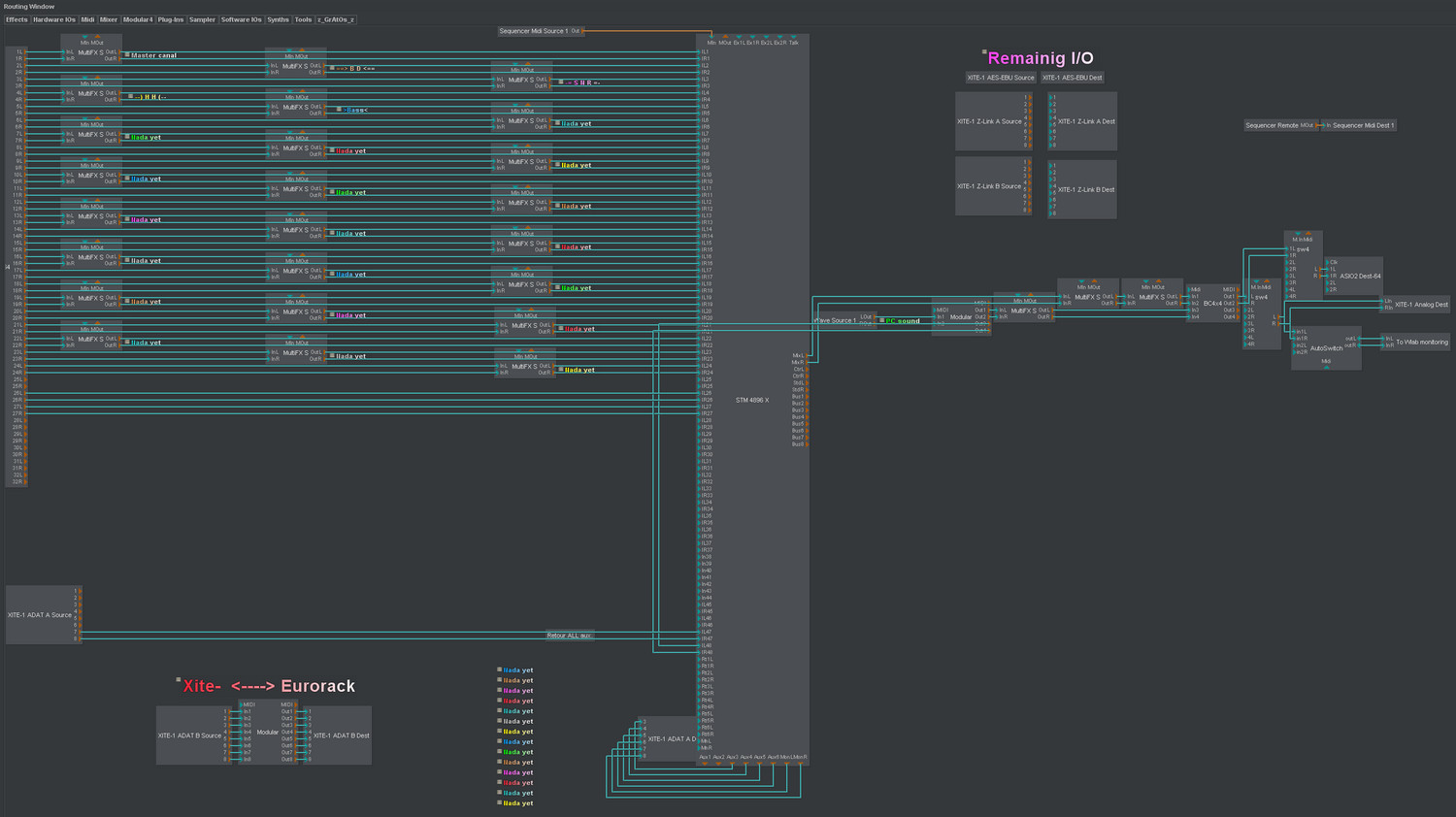Open the Effects menu
Screen dimensions: 1456x817
click(16, 18)
